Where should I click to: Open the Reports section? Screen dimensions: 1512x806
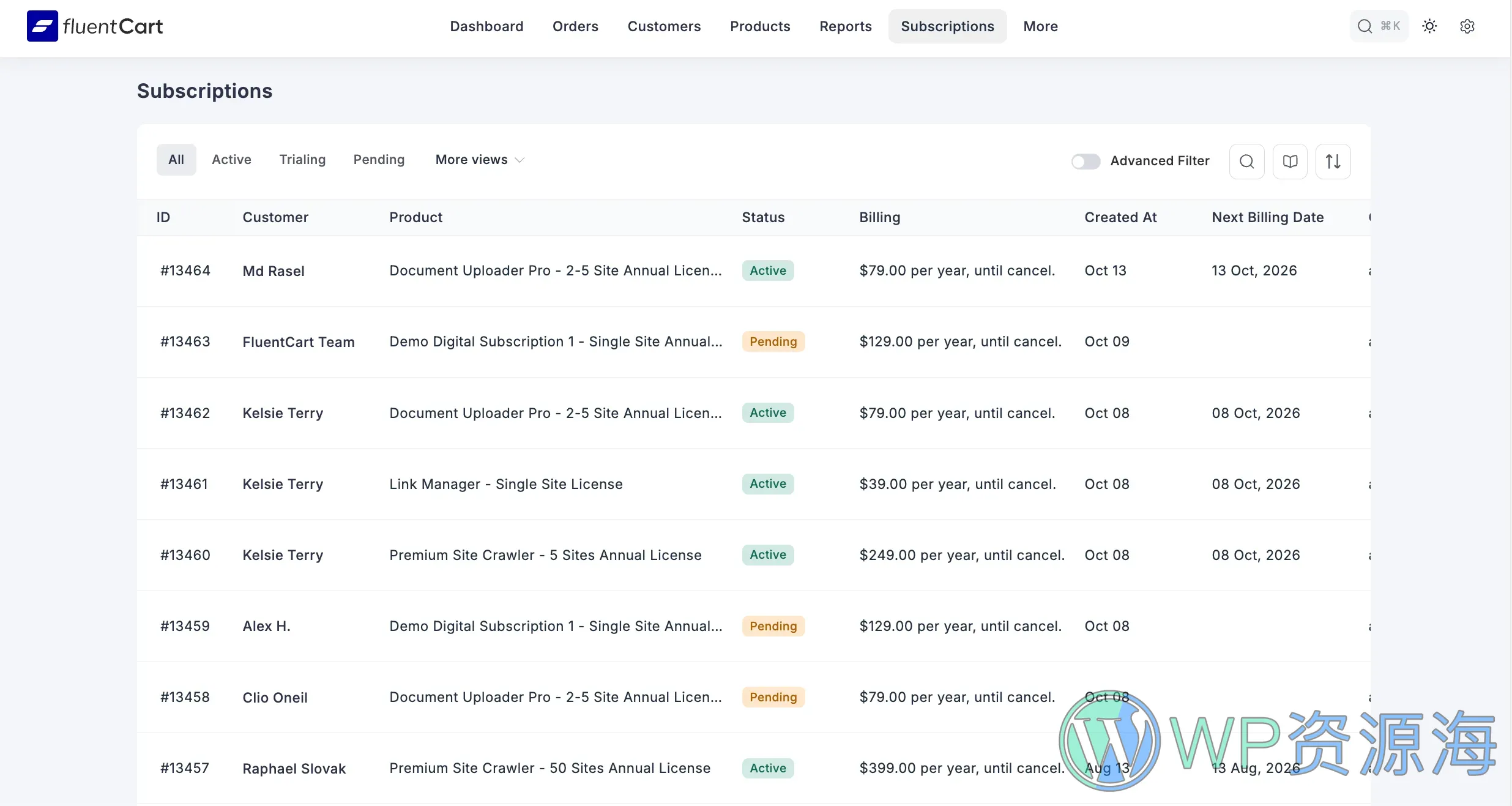846,26
